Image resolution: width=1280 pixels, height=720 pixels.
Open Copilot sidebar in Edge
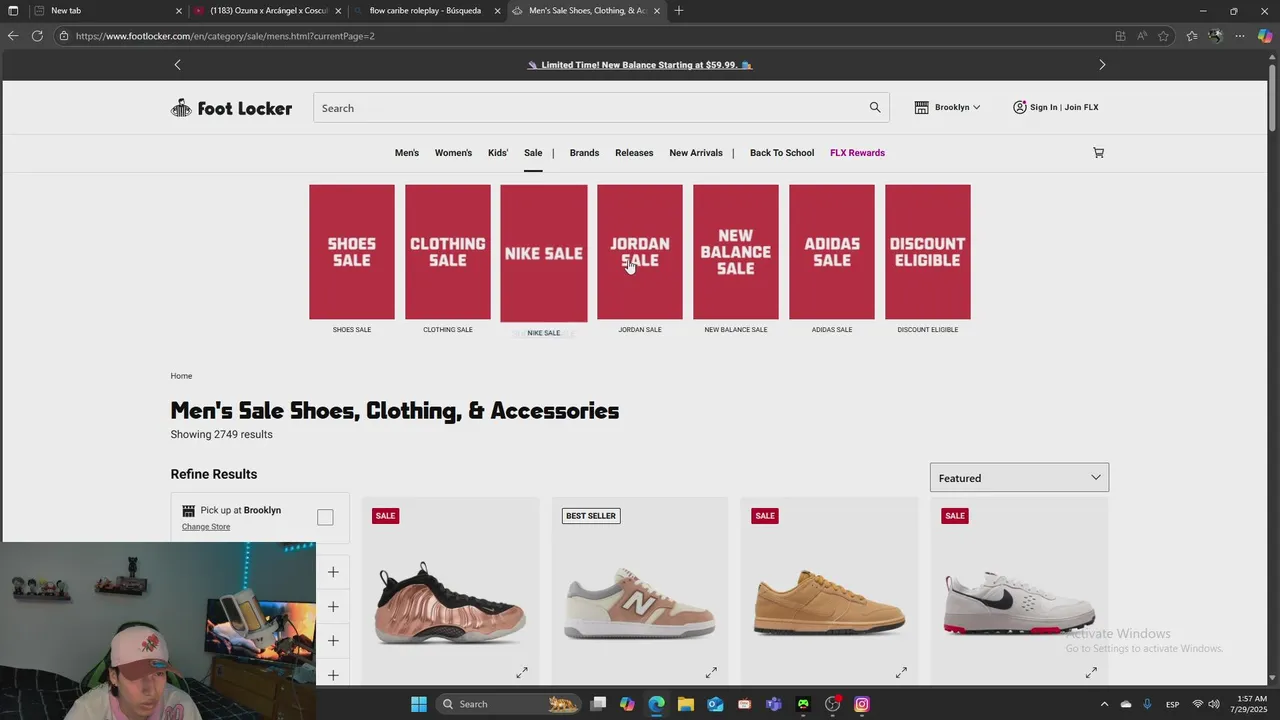coord(1265,36)
